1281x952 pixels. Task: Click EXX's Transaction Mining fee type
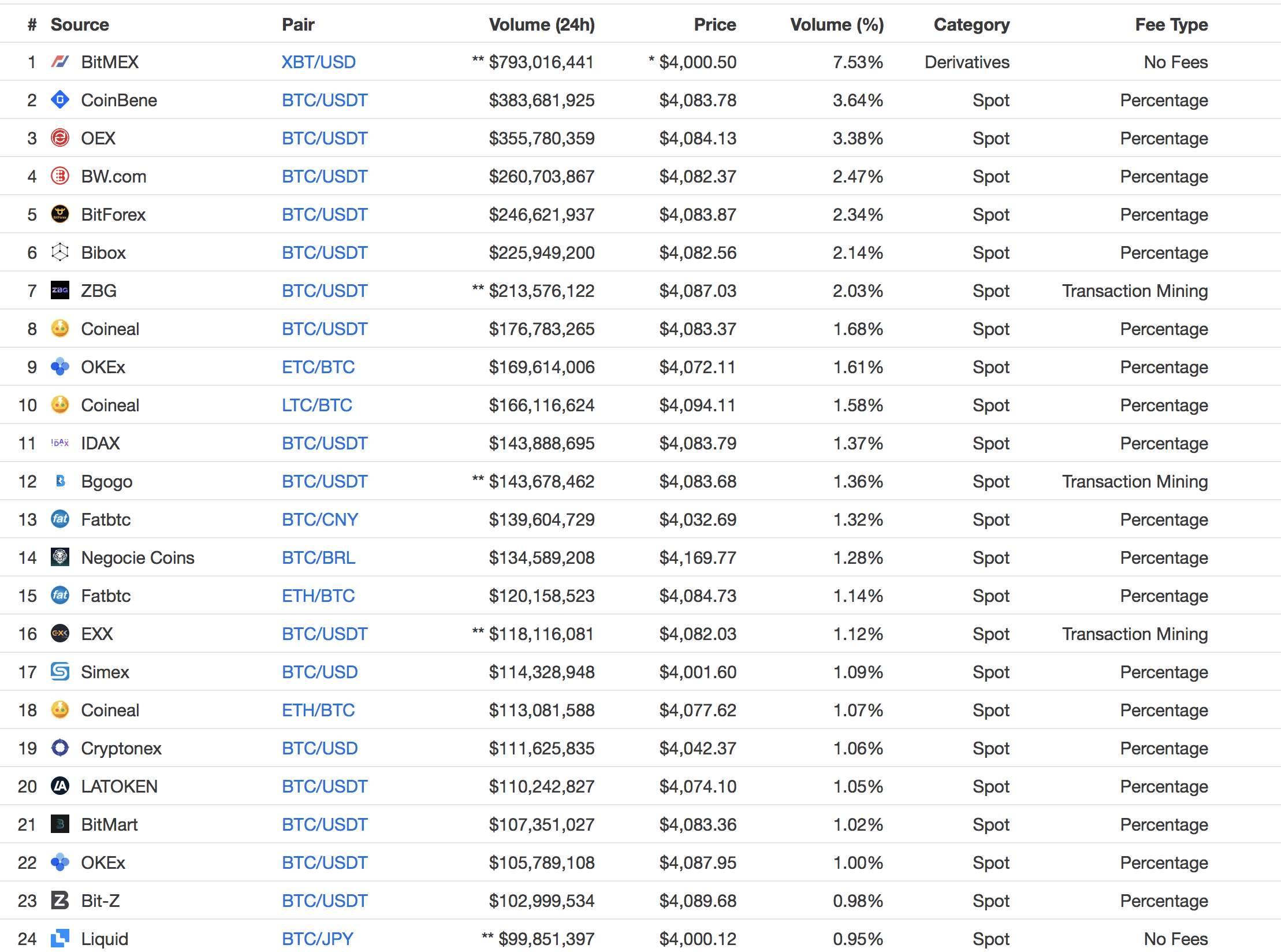[x=1135, y=634]
